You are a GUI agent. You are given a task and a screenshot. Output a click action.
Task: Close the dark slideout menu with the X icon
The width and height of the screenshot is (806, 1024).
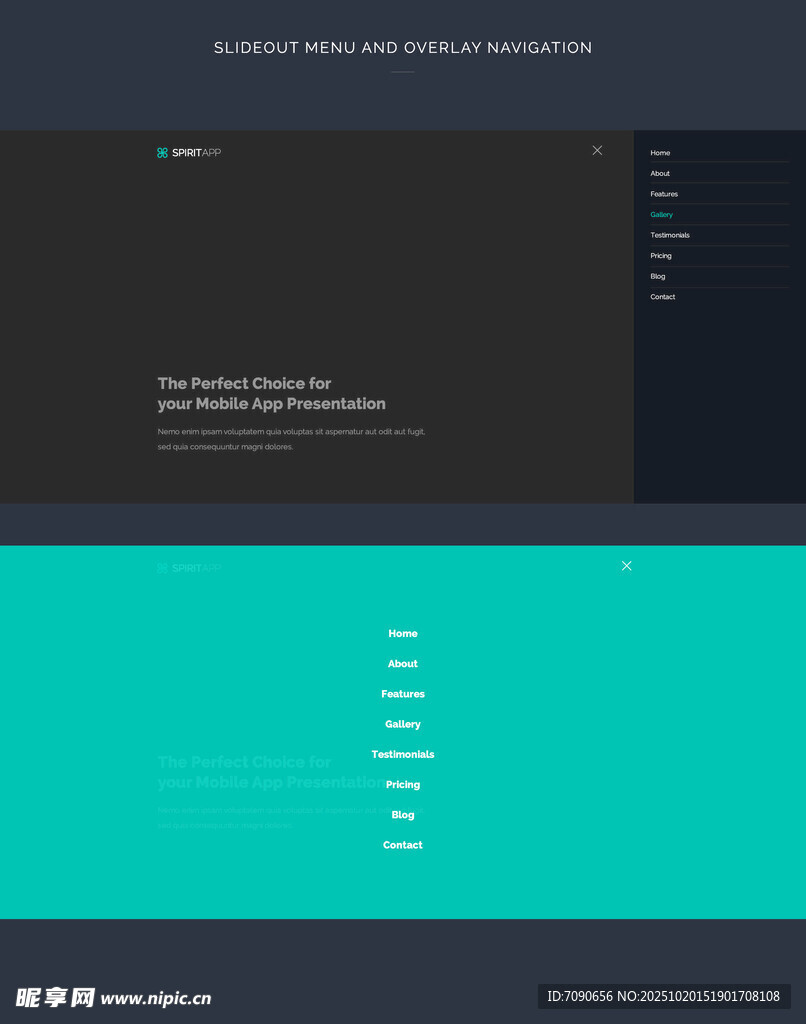tap(597, 150)
